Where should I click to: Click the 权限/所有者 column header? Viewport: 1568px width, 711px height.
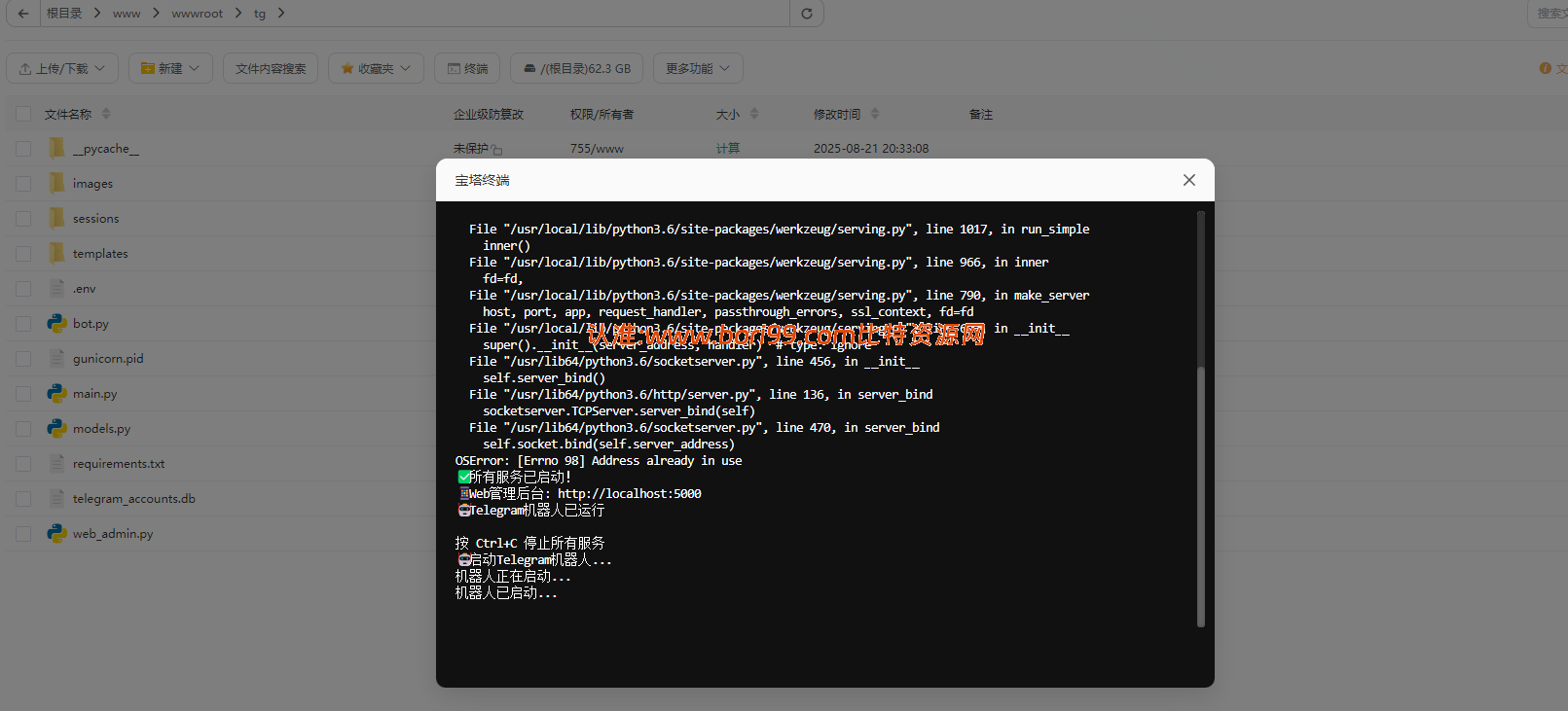(x=602, y=114)
